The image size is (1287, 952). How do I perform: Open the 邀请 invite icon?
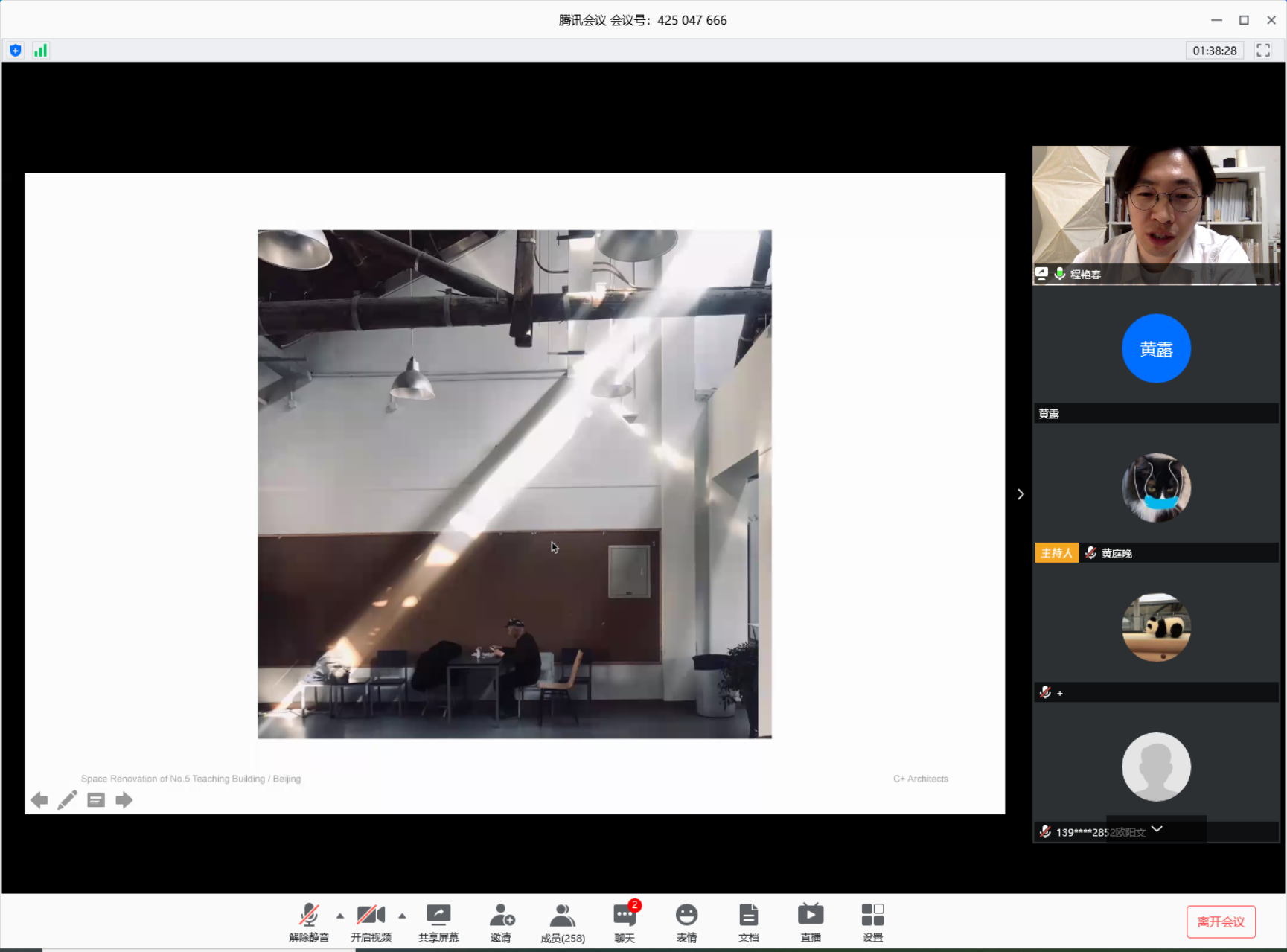(x=501, y=921)
